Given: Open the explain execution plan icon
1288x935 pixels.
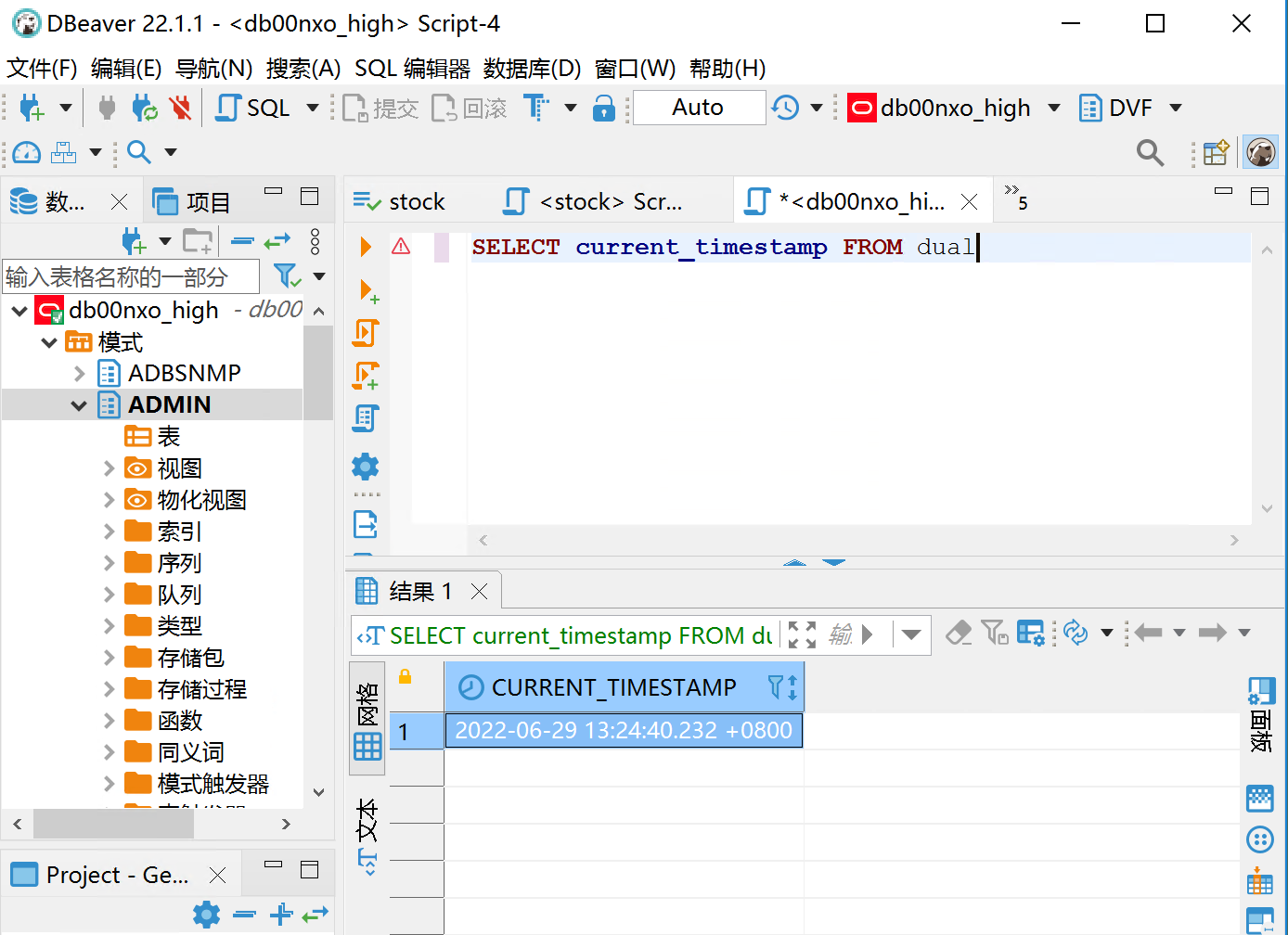Looking at the screenshot, I should tap(366, 418).
